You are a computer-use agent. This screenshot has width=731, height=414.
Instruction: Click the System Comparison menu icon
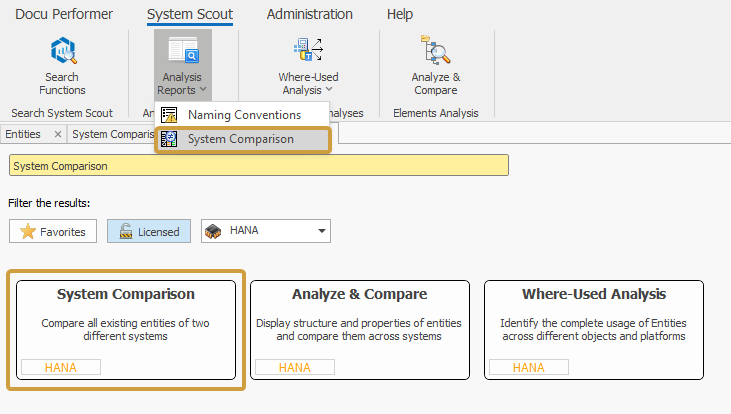[x=169, y=139]
